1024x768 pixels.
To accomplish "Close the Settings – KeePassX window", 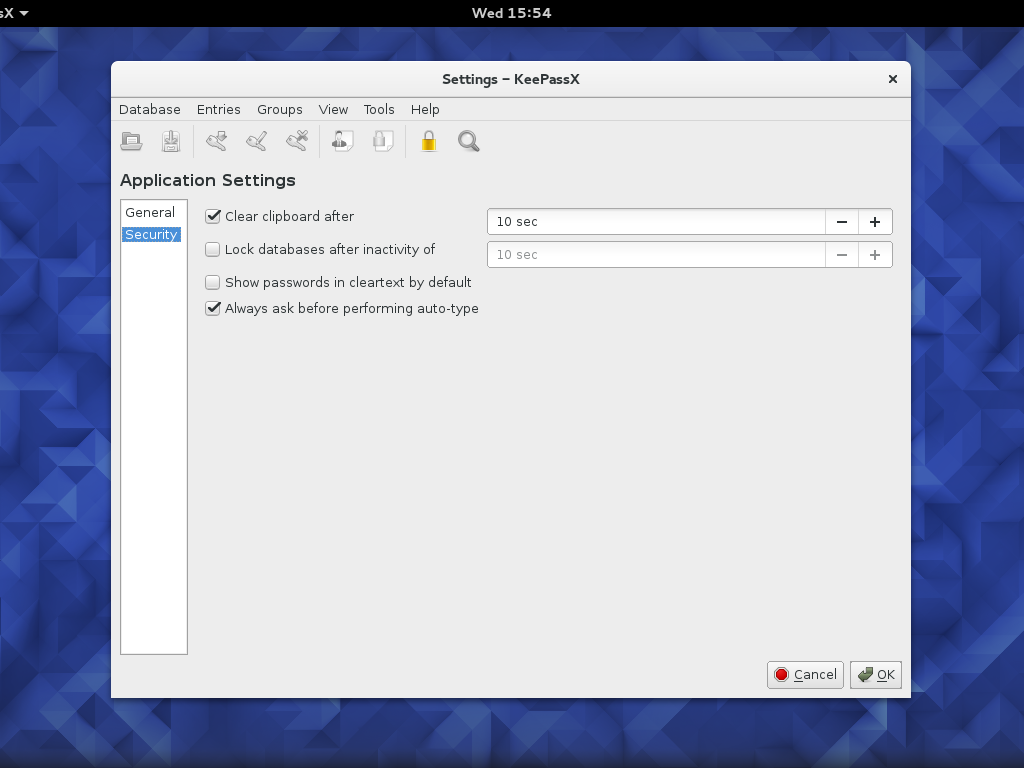I will [x=893, y=79].
